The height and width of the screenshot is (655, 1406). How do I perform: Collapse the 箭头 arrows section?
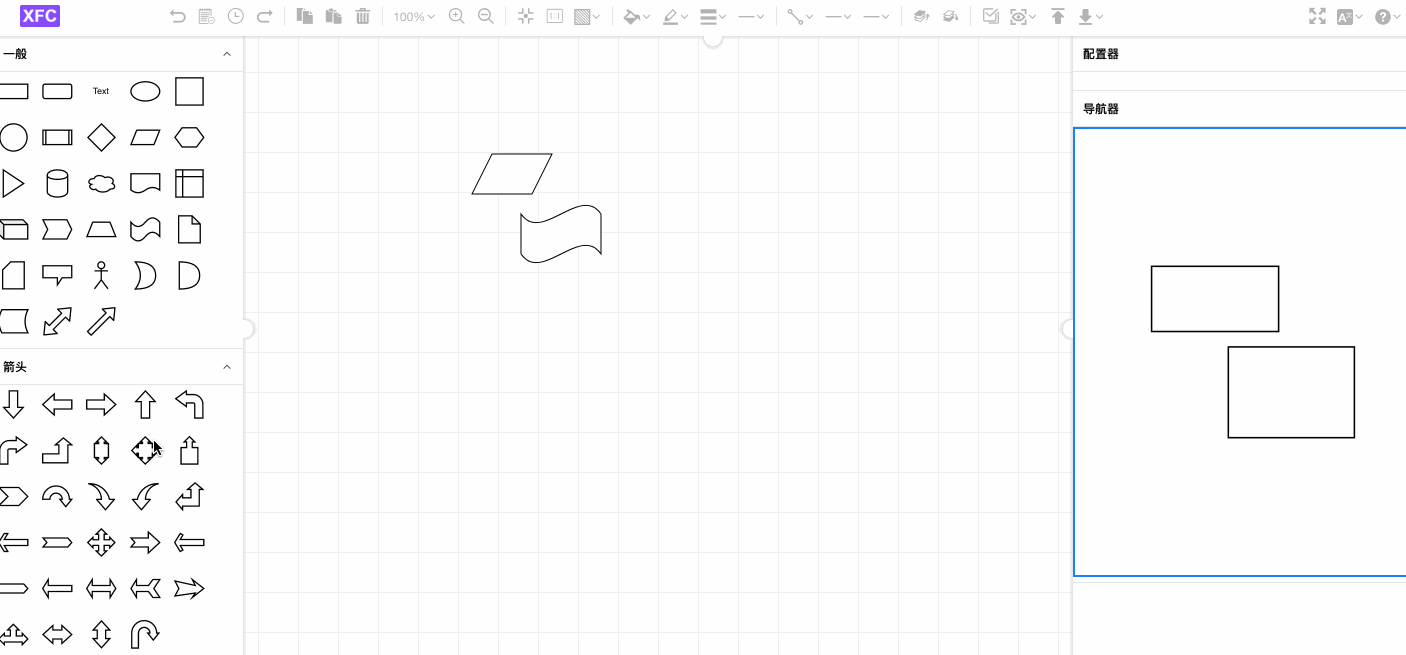[x=227, y=366]
